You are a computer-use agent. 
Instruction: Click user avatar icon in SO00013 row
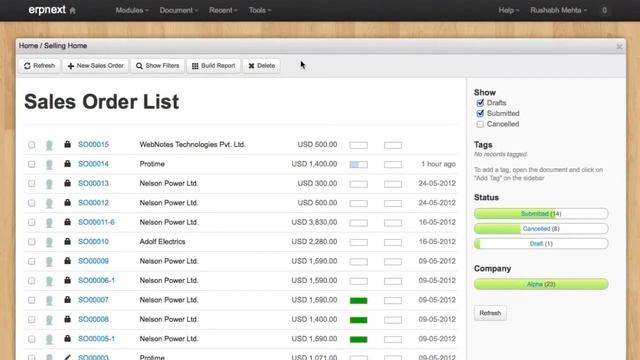[x=49, y=184]
